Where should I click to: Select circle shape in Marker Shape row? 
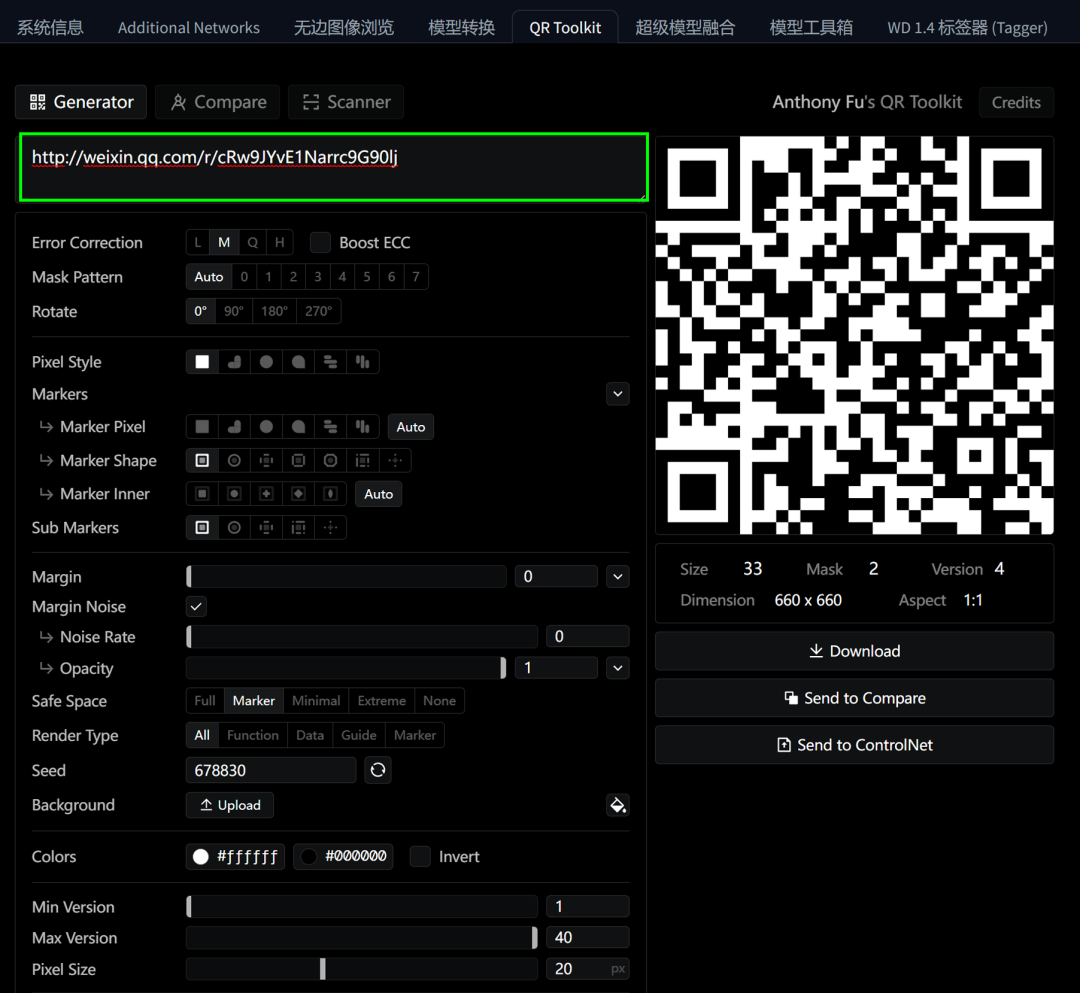[x=234, y=461]
